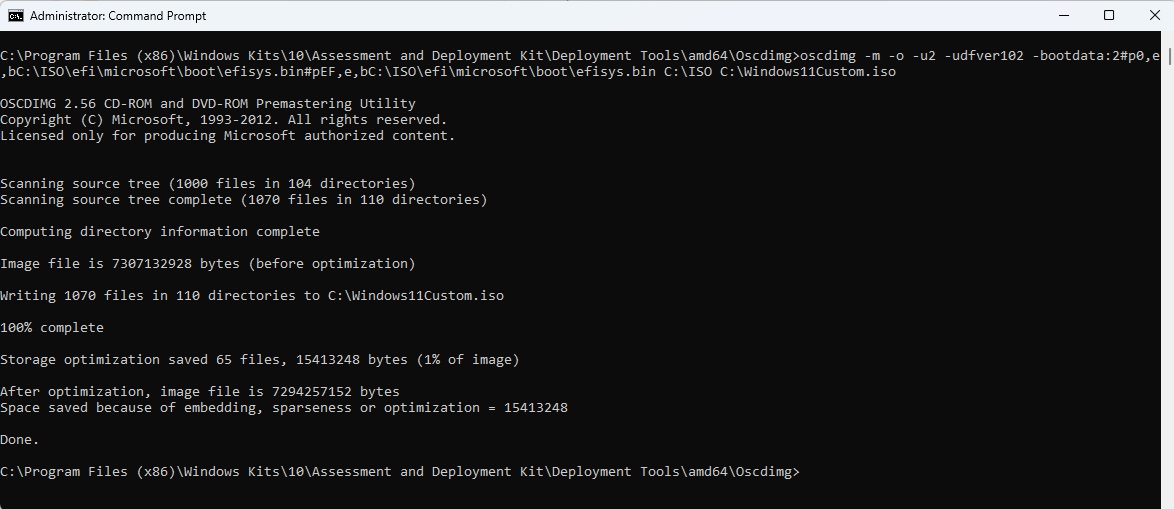Click 'Storage optimization saved 65 files' line

click(260, 359)
